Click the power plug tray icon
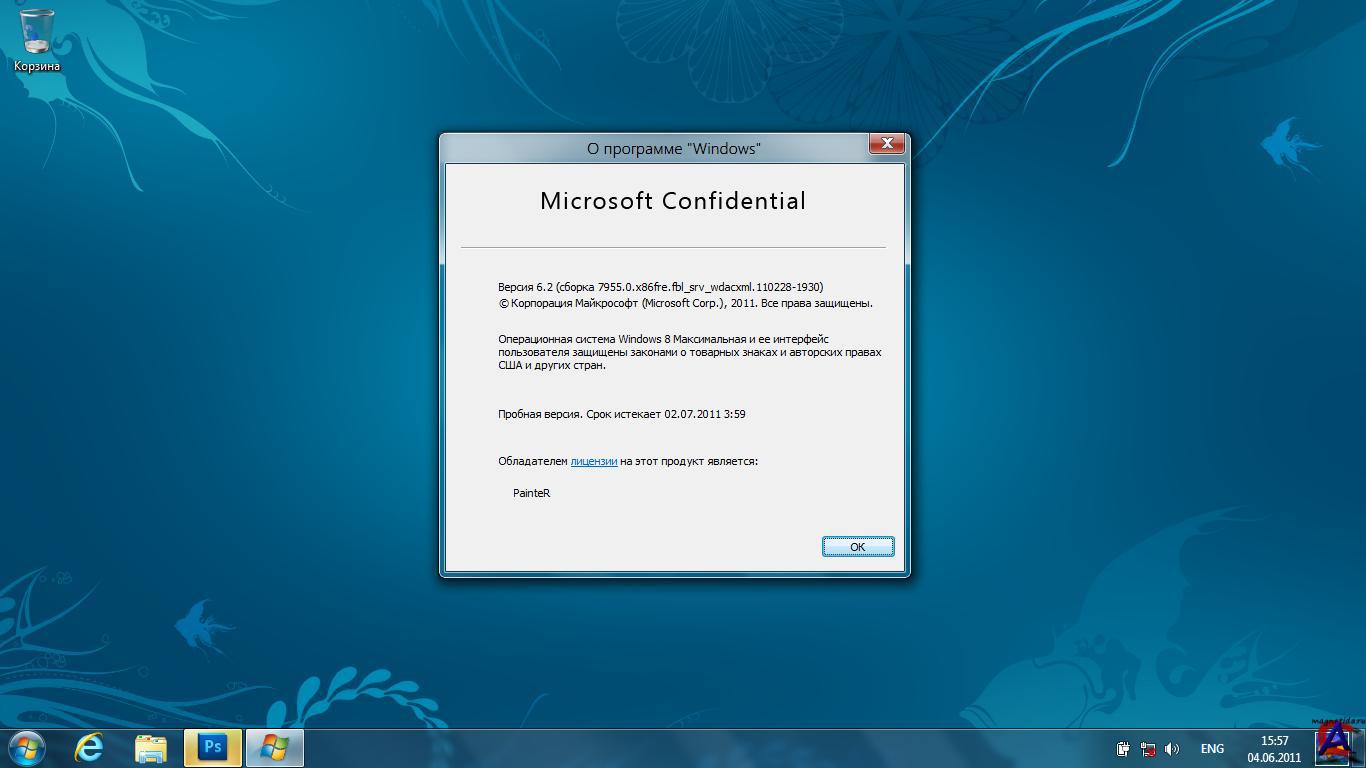This screenshot has height=768, width=1366. pyautogui.click(x=1123, y=749)
